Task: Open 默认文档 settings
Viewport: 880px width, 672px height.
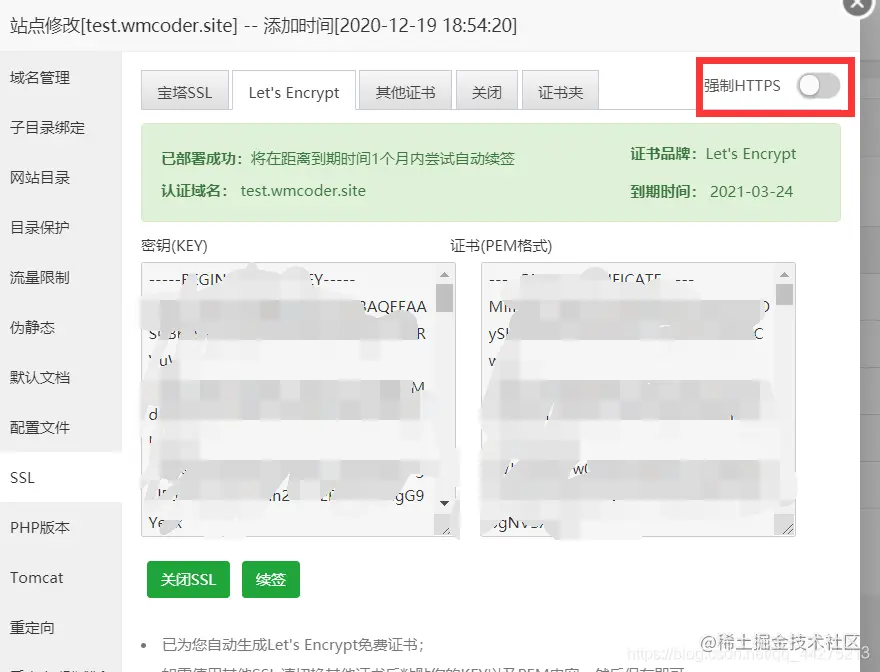Action: [x=43, y=377]
